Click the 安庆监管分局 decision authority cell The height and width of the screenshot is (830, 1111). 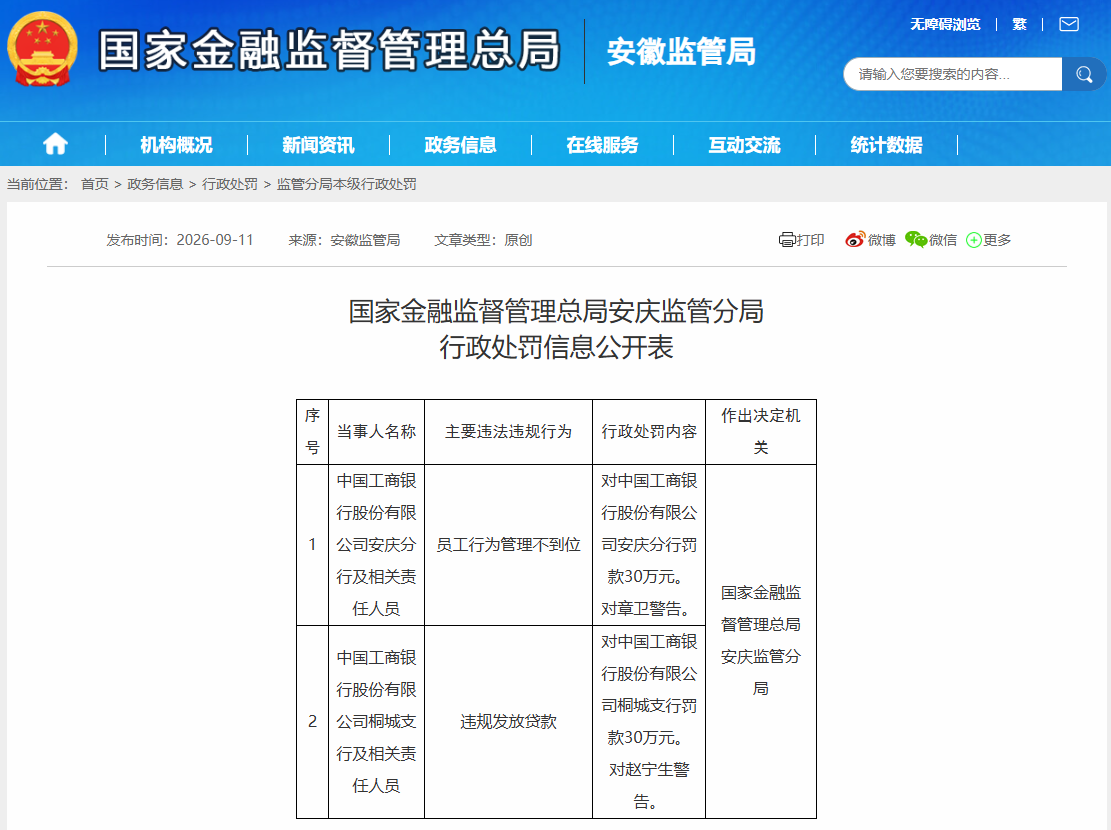tap(761, 641)
